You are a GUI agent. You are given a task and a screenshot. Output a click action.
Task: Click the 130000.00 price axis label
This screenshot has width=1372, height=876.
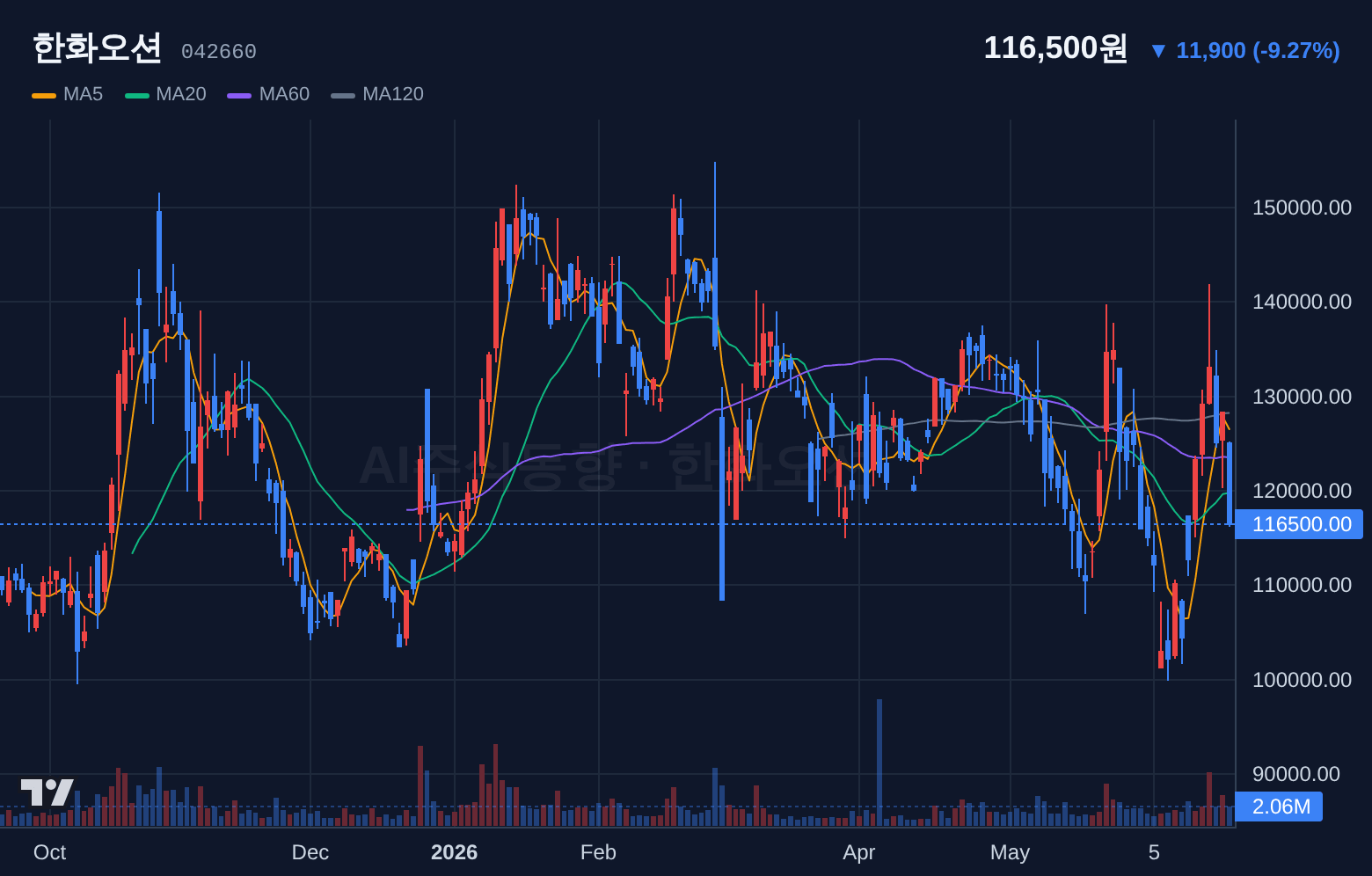(x=1302, y=397)
